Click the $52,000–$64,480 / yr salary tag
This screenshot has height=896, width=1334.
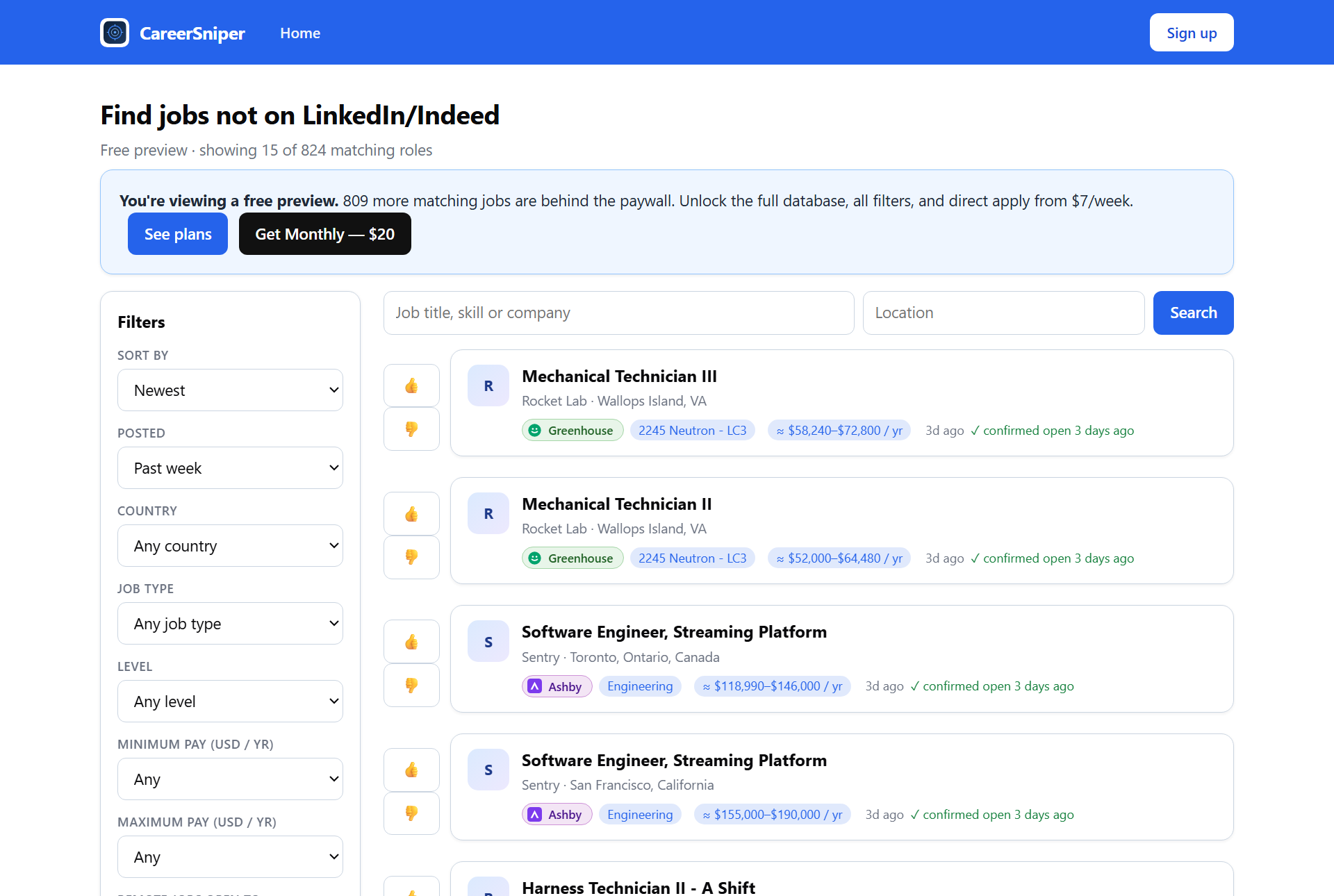click(839, 558)
